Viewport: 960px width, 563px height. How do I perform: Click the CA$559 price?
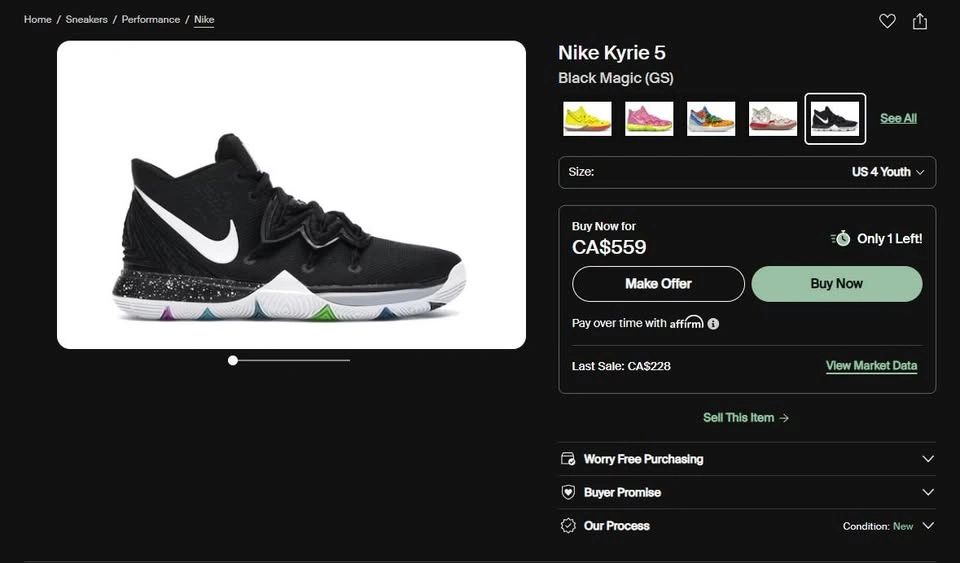609,247
